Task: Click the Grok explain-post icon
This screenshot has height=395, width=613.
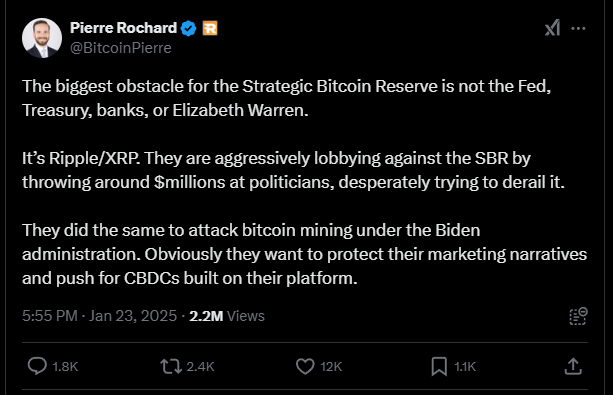Action: (552, 28)
